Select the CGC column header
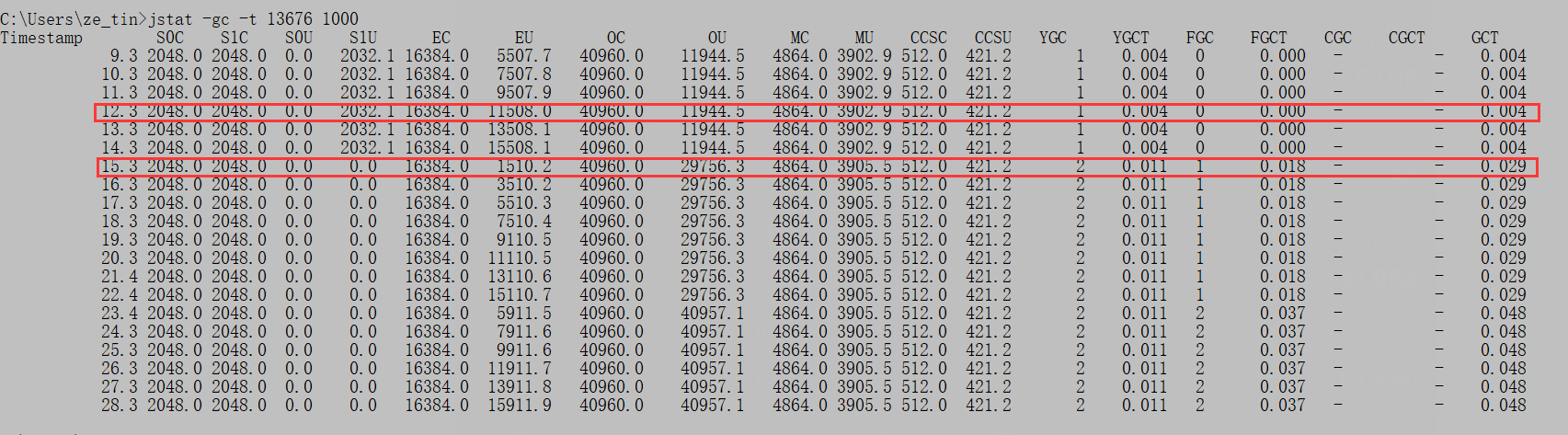Viewport: 1568px width, 435px height. [1338, 38]
